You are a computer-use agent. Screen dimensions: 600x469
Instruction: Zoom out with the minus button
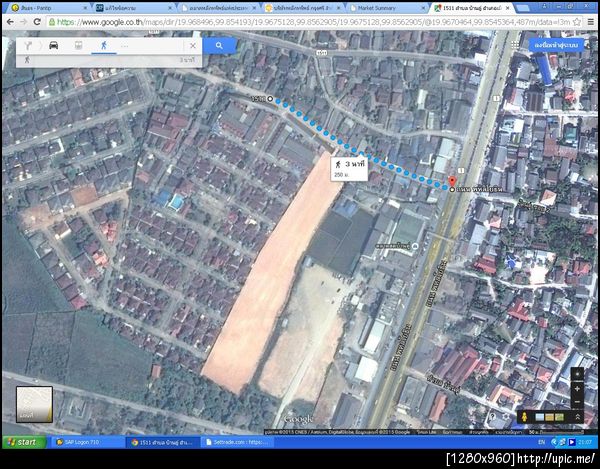click(577, 402)
